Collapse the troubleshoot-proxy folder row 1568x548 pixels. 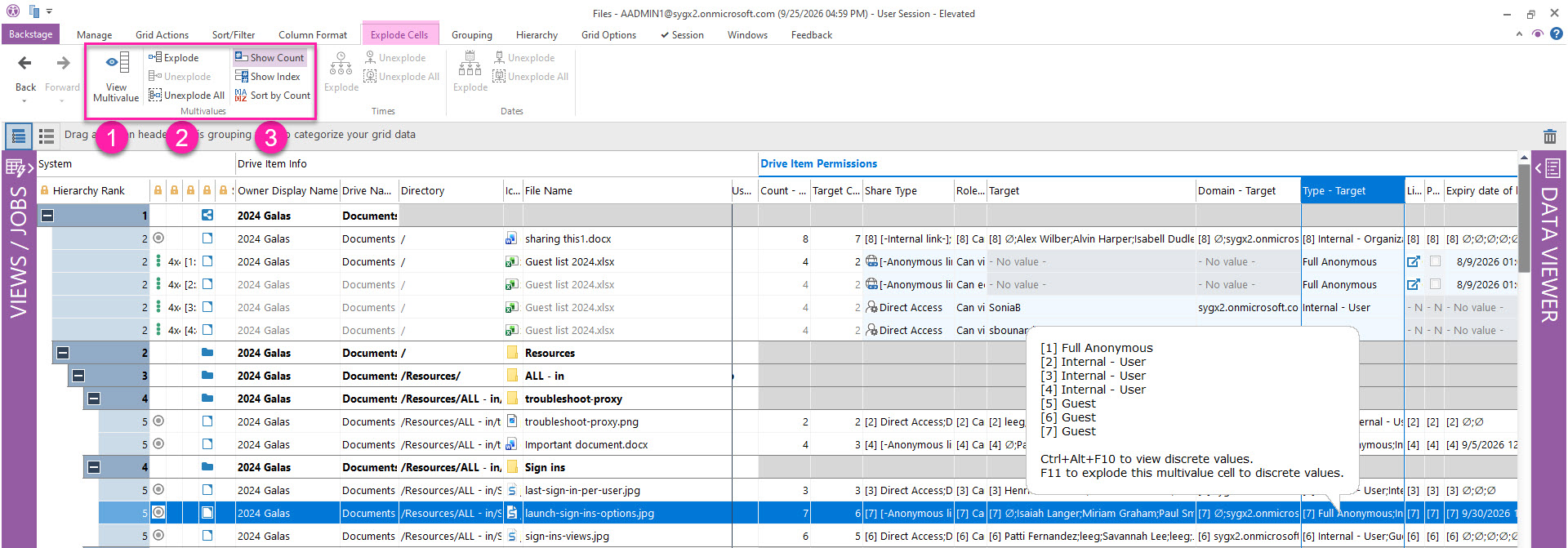click(94, 399)
